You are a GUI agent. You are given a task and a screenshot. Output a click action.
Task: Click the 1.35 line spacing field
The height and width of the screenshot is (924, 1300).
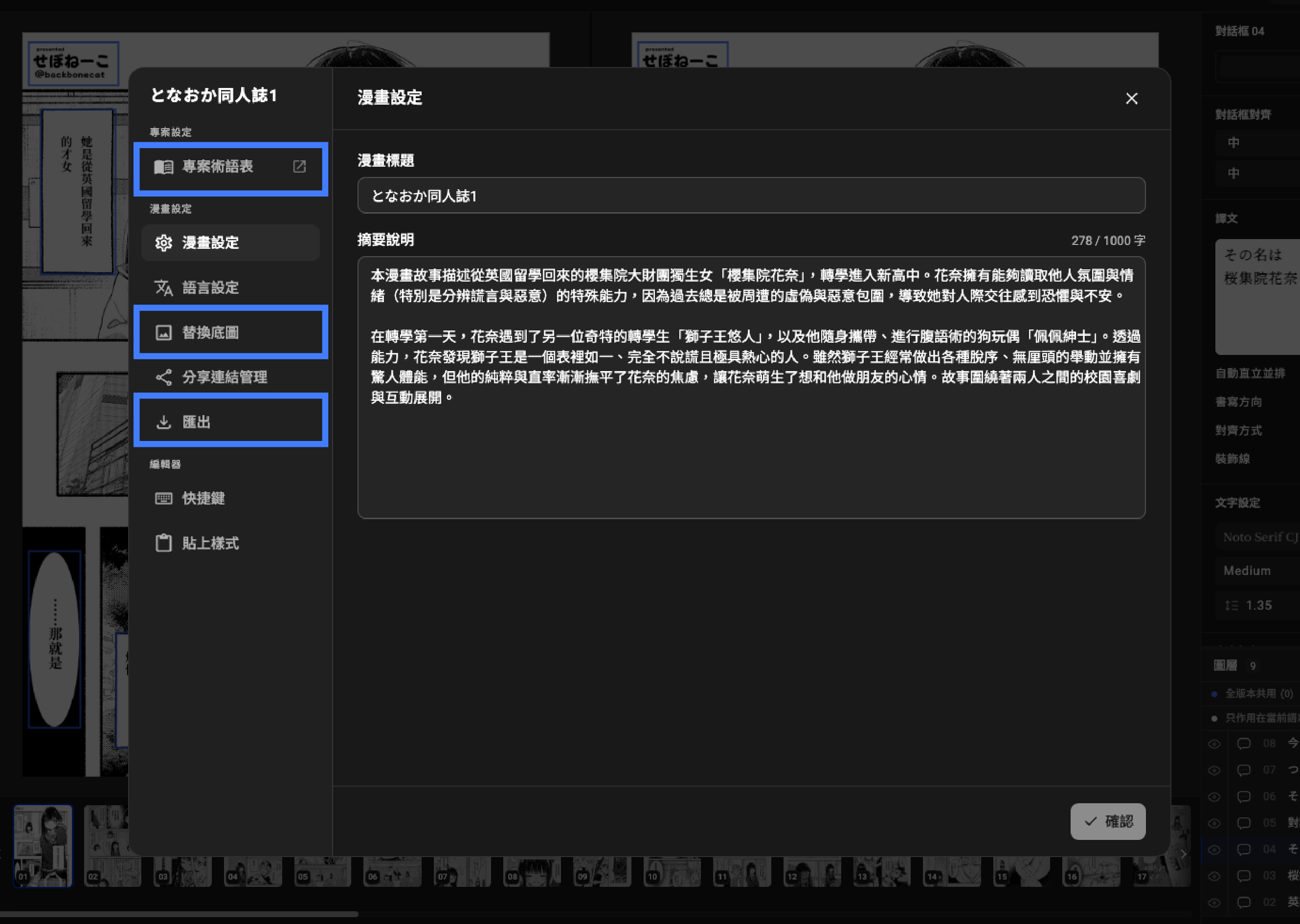(x=1257, y=605)
